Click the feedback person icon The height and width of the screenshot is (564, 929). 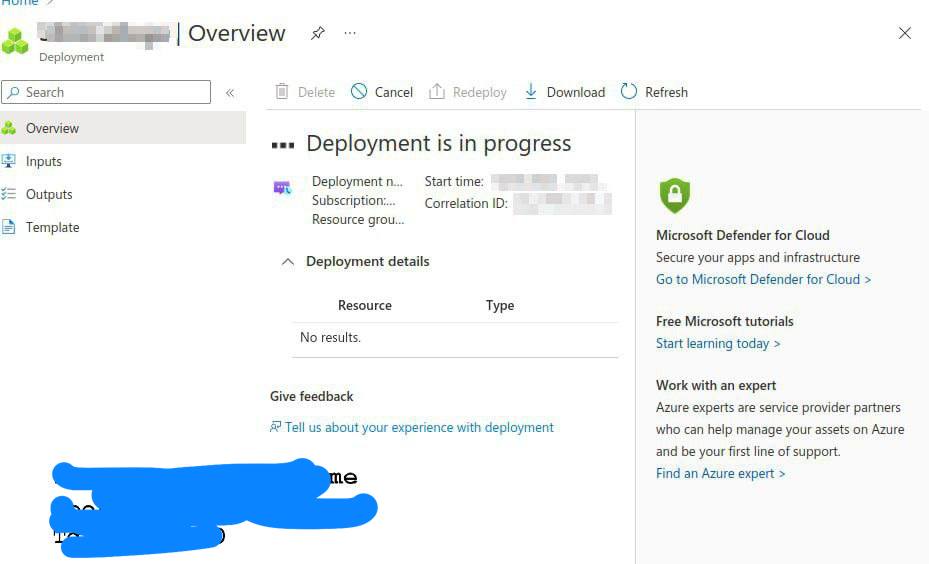tap(276, 427)
